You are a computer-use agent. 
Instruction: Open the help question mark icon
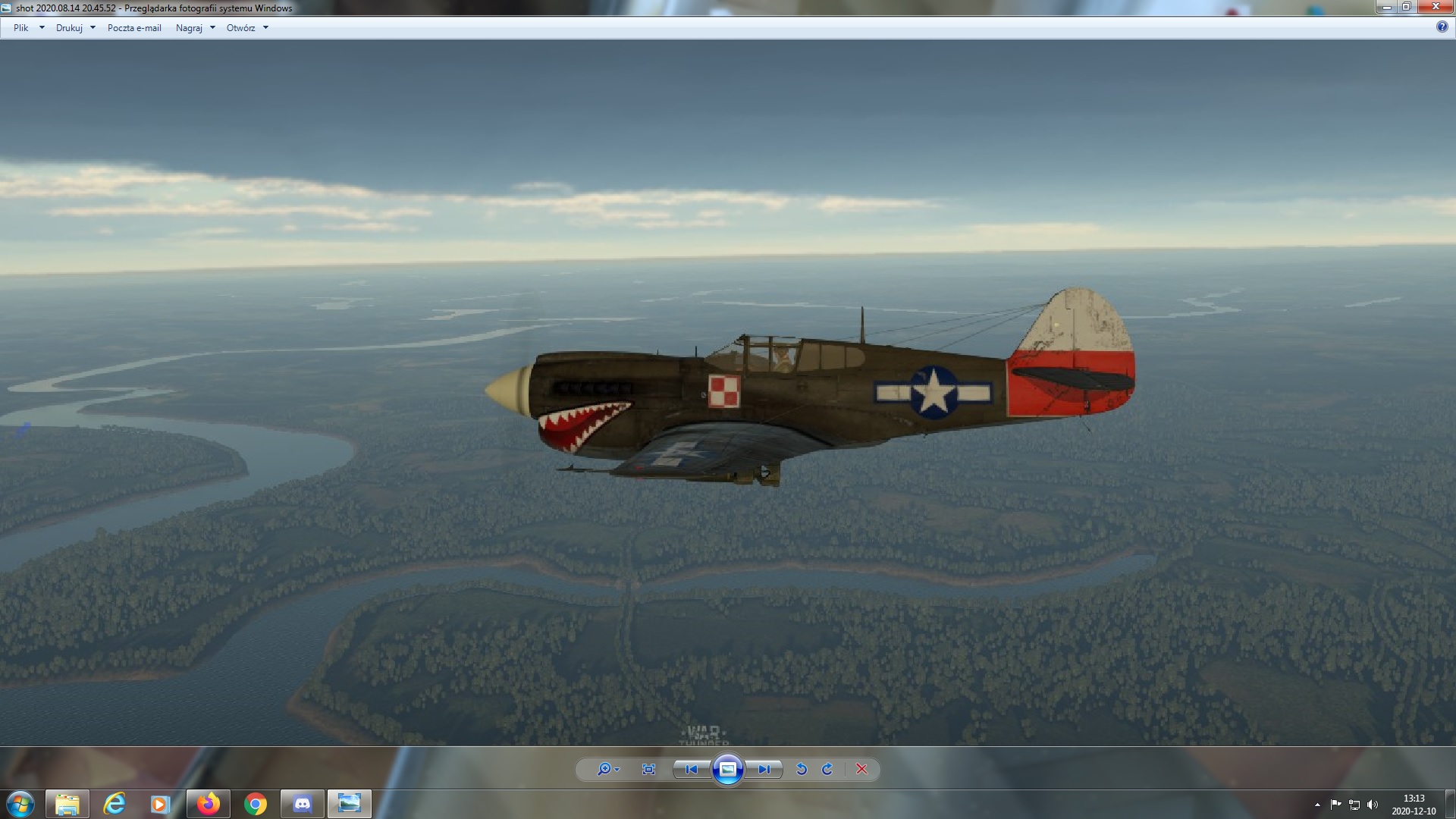[1442, 27]
